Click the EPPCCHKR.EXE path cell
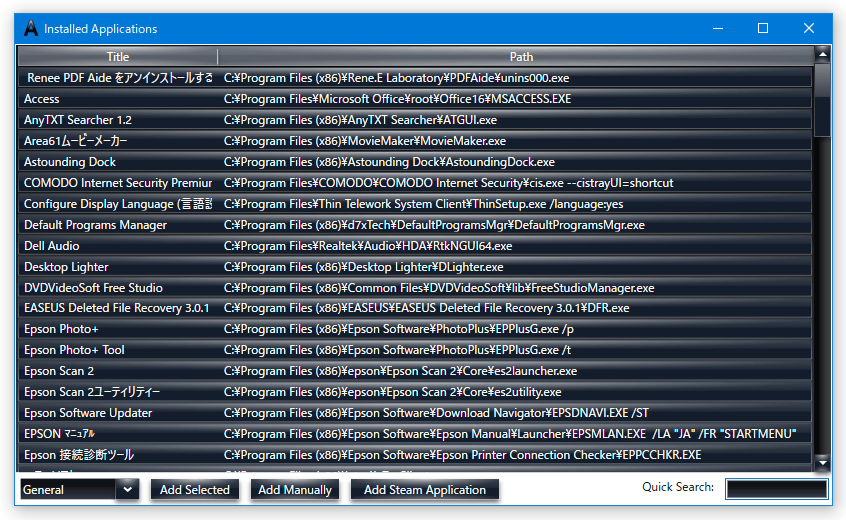This screenshot has height=520, width=846. 462,455
